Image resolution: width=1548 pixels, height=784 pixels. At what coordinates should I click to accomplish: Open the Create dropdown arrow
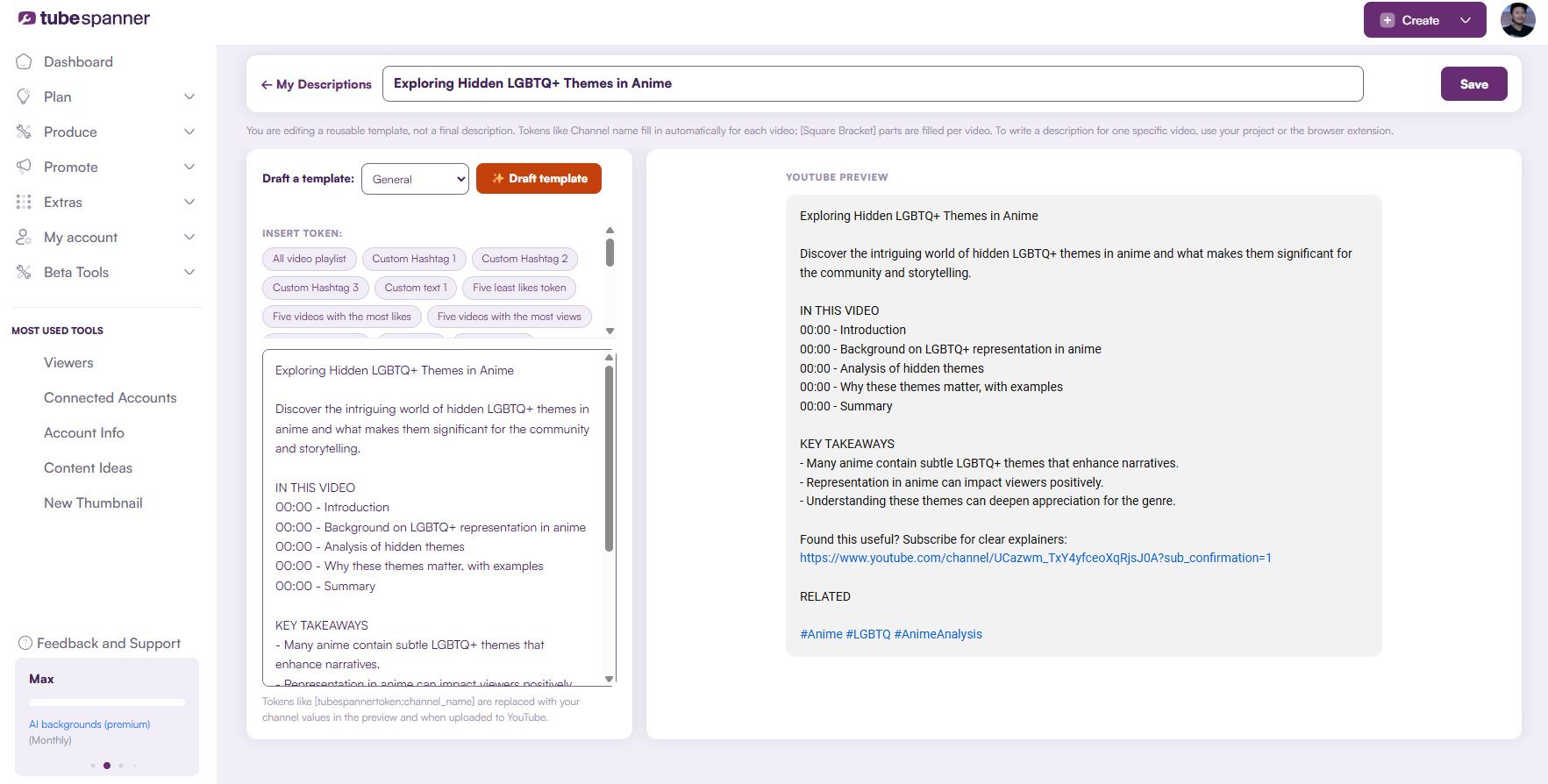pos(1466,20)
